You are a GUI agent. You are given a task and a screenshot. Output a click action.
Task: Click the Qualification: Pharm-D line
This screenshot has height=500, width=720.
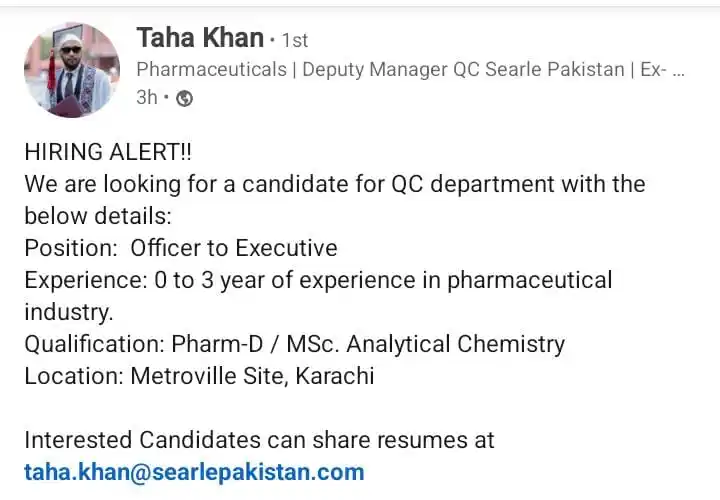tap(295, 344)
